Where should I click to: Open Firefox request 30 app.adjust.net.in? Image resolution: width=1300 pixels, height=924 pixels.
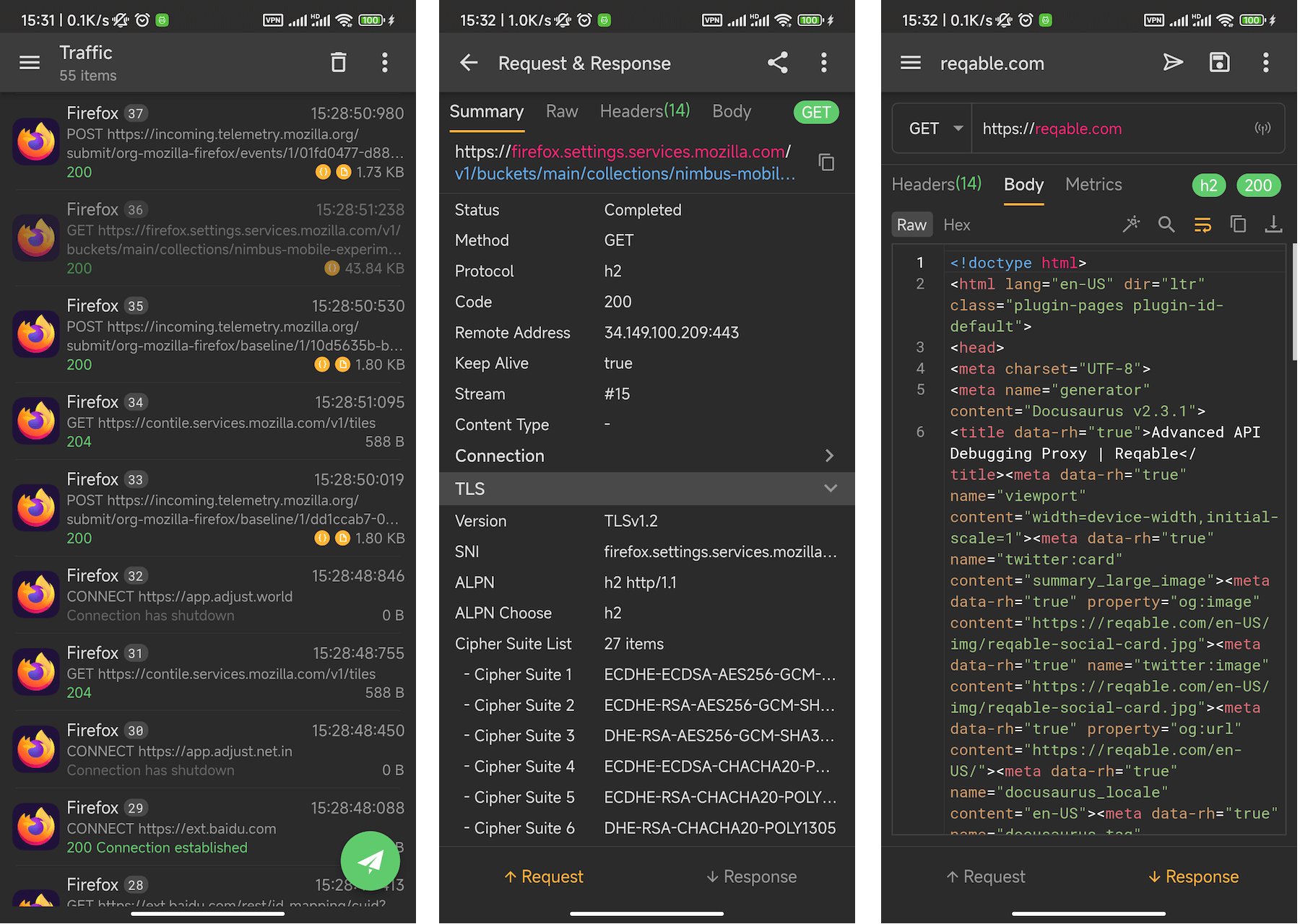208,750
